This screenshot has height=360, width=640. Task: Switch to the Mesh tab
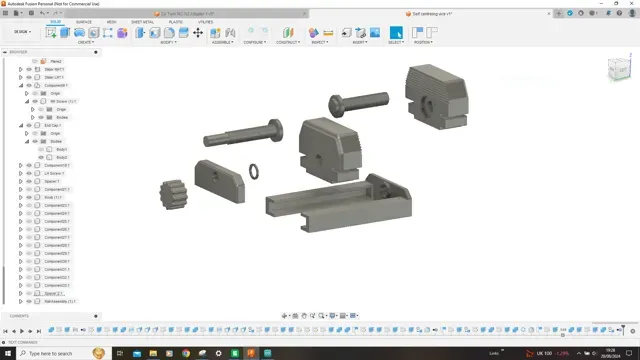[111, 22]
